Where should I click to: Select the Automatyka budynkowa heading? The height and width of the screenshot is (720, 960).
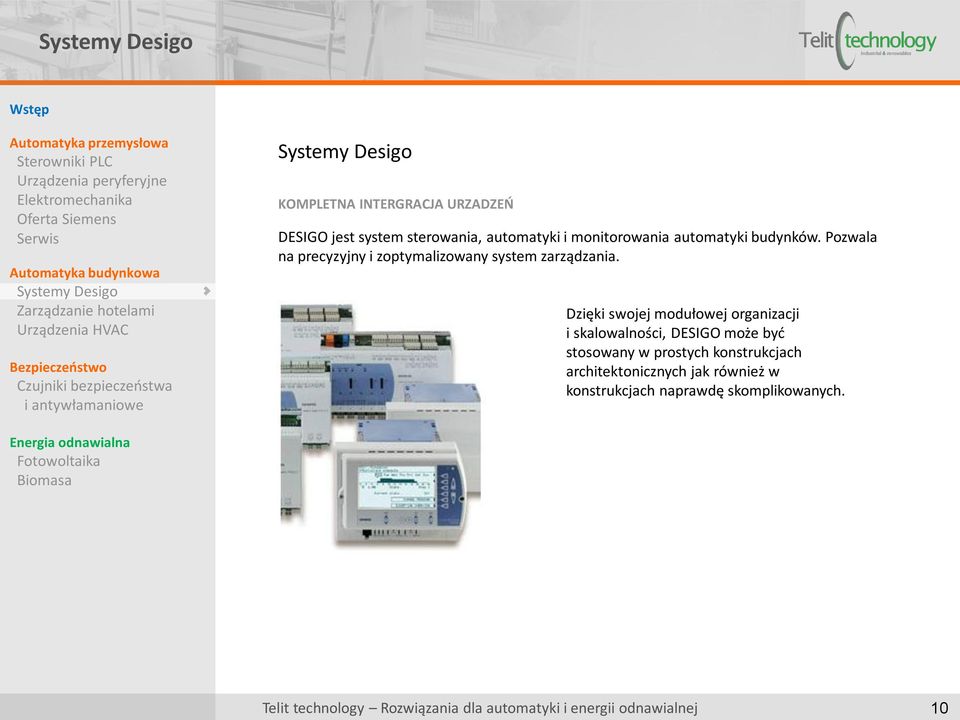click(84, 273)
